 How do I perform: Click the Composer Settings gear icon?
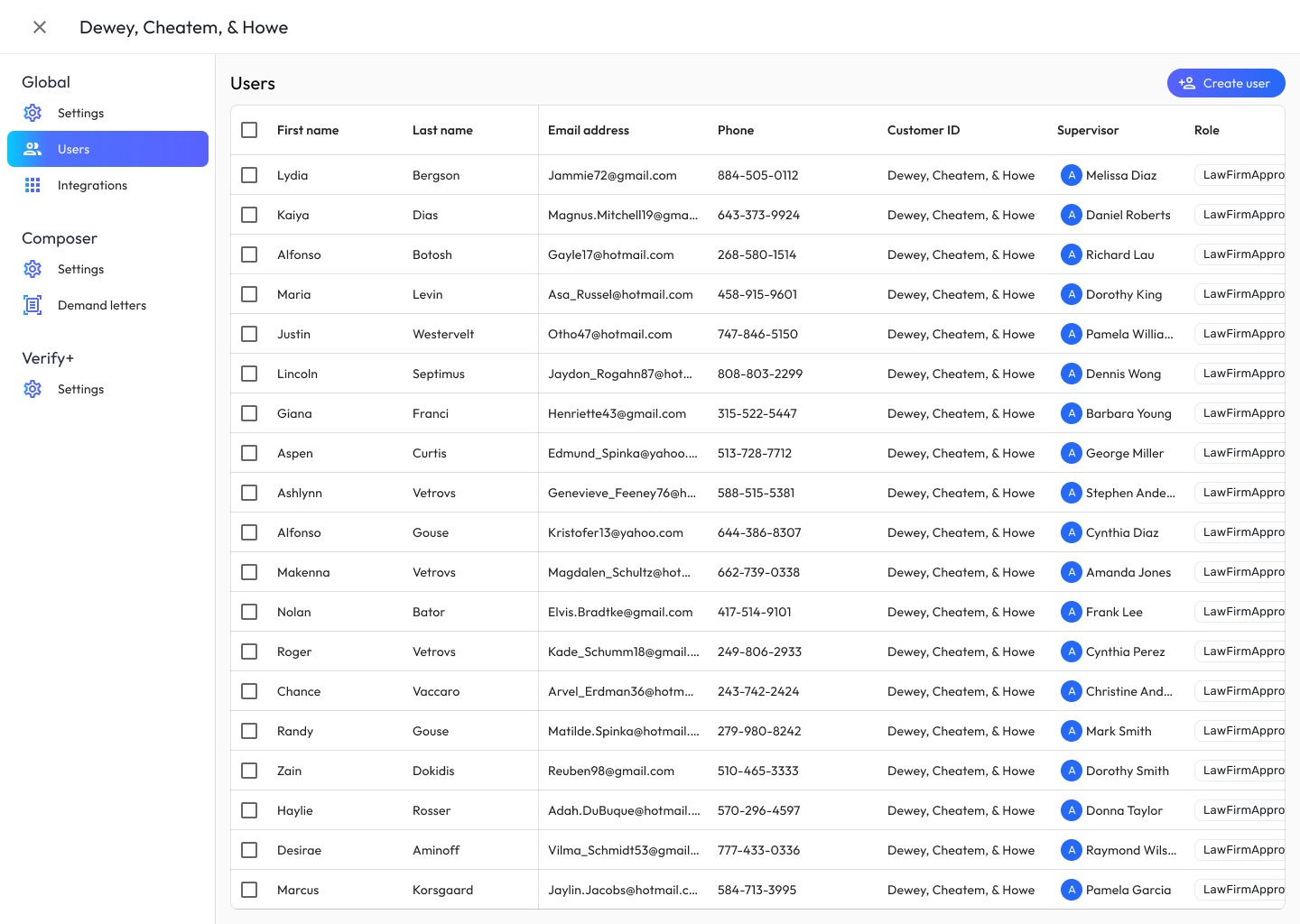click(32, 269)
